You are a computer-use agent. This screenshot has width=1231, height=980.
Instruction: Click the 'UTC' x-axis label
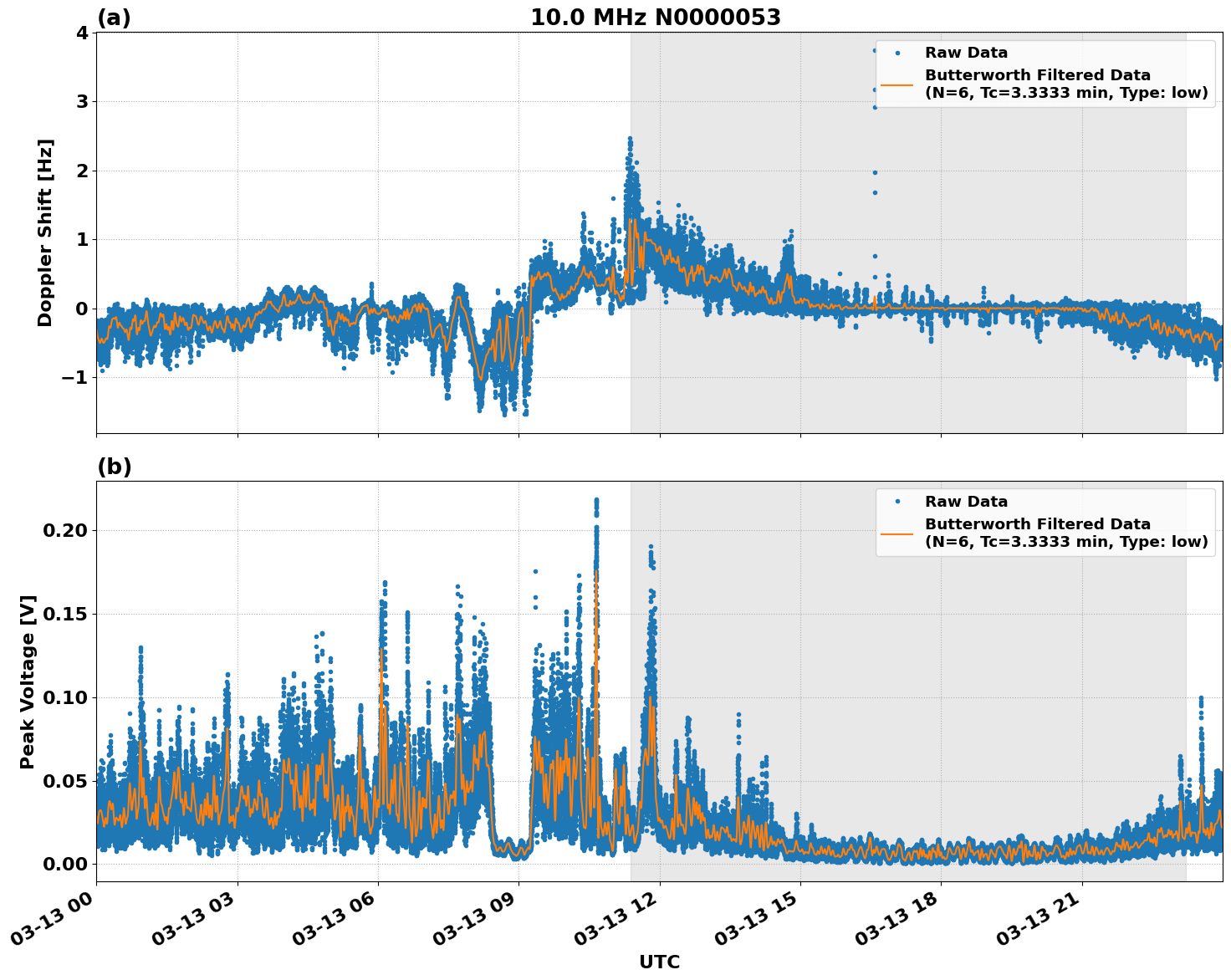pyautogui.click(x=660, y=962)
